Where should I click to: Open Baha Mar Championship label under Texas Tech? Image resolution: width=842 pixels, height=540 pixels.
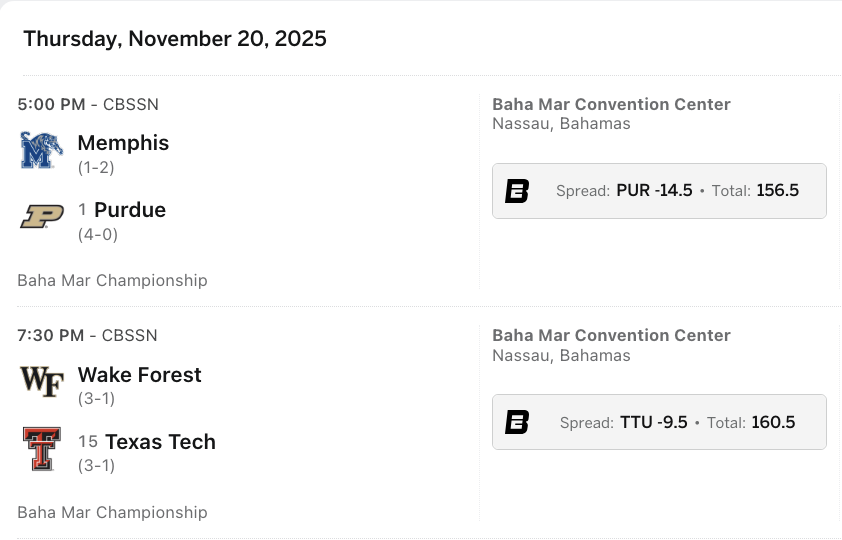tap(112, 512)
